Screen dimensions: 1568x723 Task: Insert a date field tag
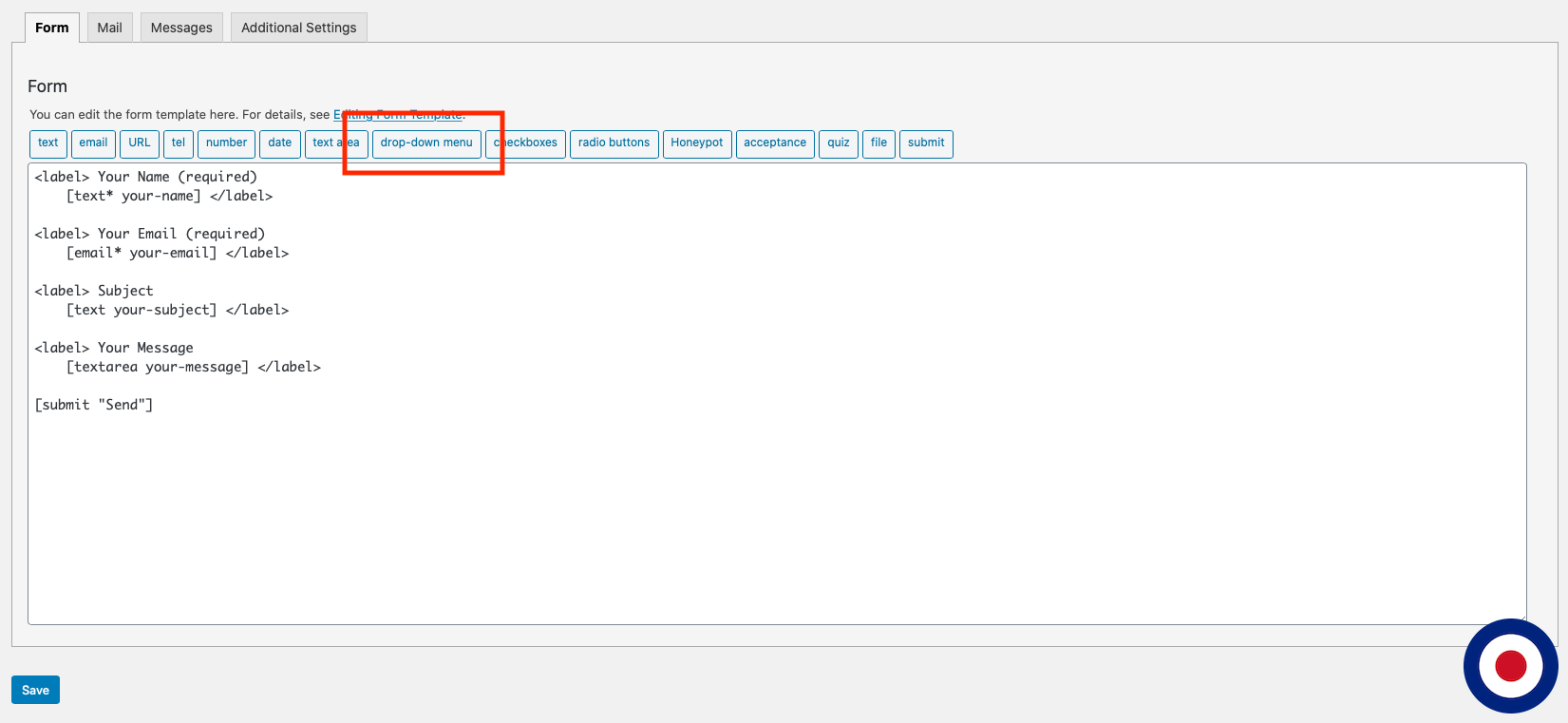[280, 143]
